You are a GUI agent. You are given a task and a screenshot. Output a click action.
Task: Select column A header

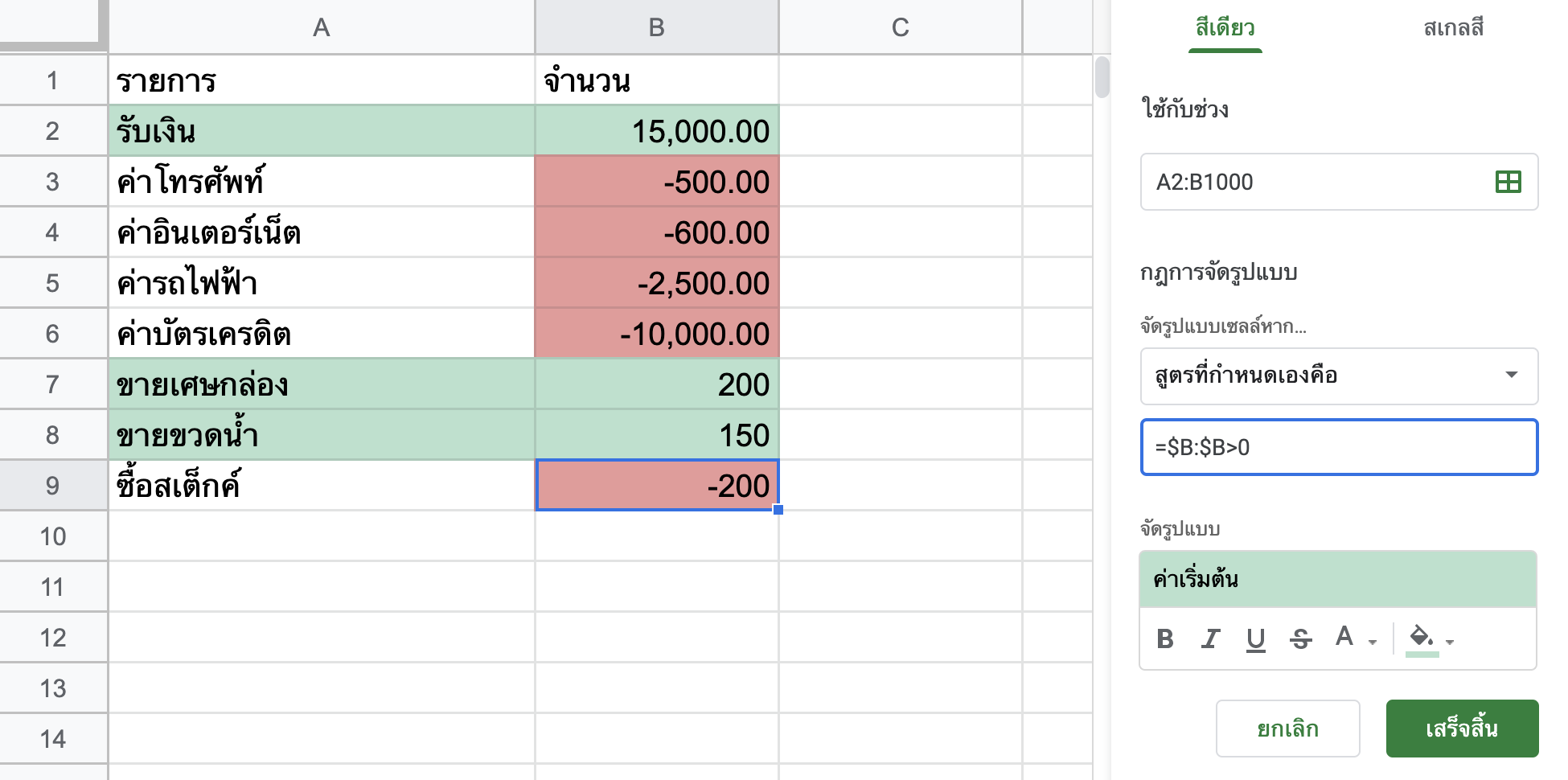[x=322, y=27]
